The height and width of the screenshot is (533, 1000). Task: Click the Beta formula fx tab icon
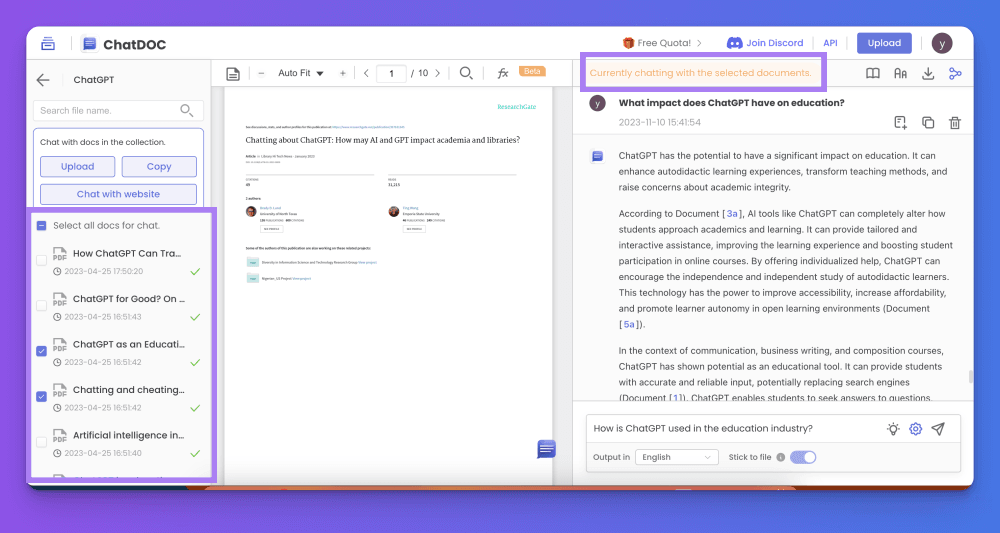coord(503,73)
